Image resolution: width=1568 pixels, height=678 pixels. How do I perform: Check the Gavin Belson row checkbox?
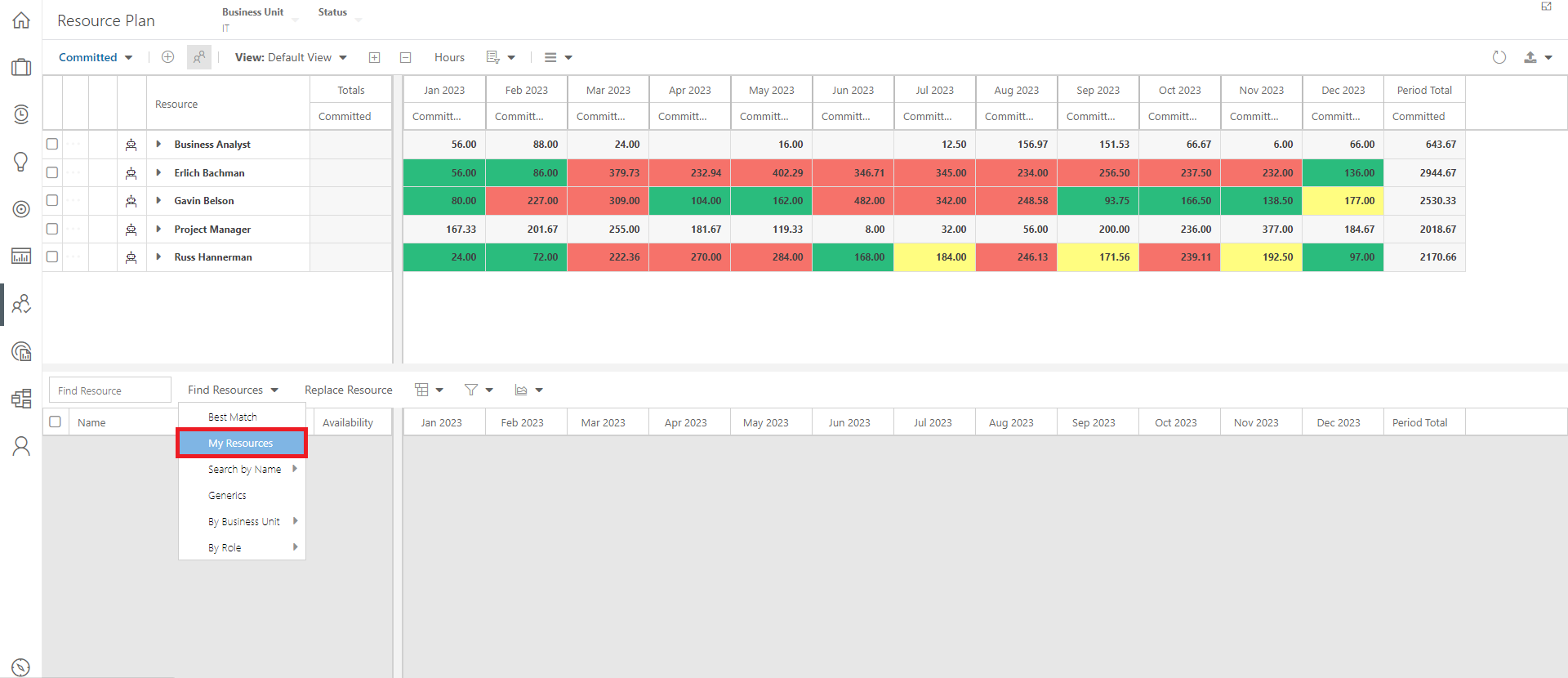tap(52, 200)
